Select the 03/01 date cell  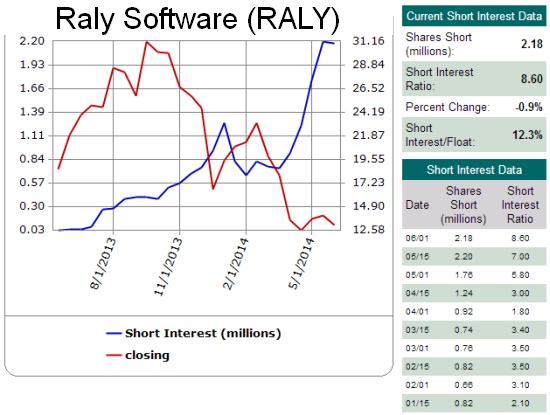417,348
